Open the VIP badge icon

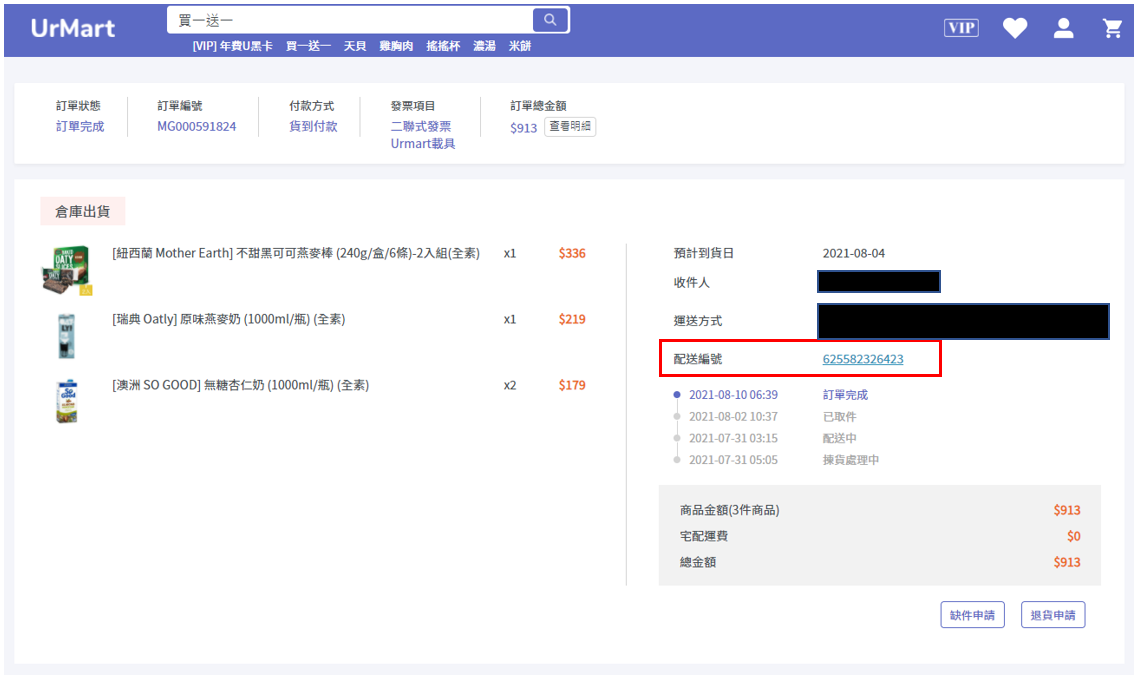[x=961, y=28]
